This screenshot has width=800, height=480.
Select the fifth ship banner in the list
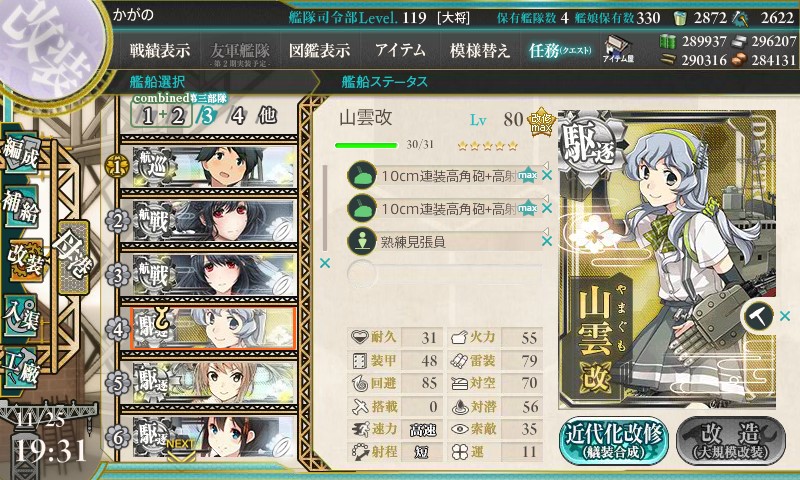[209, 383]
